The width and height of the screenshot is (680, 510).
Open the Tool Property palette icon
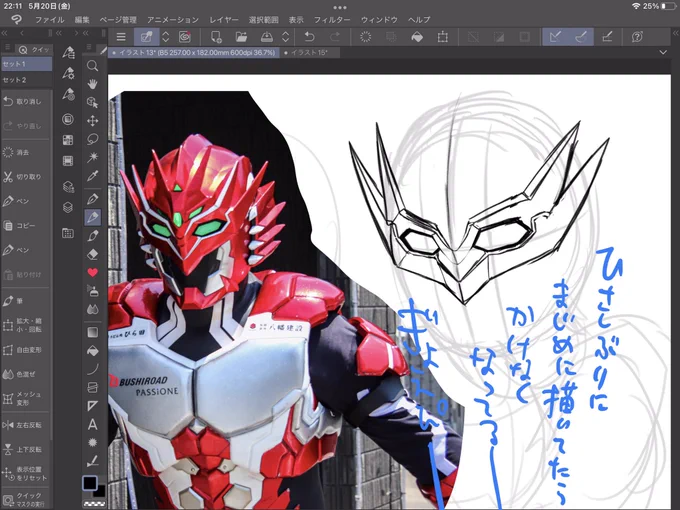[x=68, y=73]
